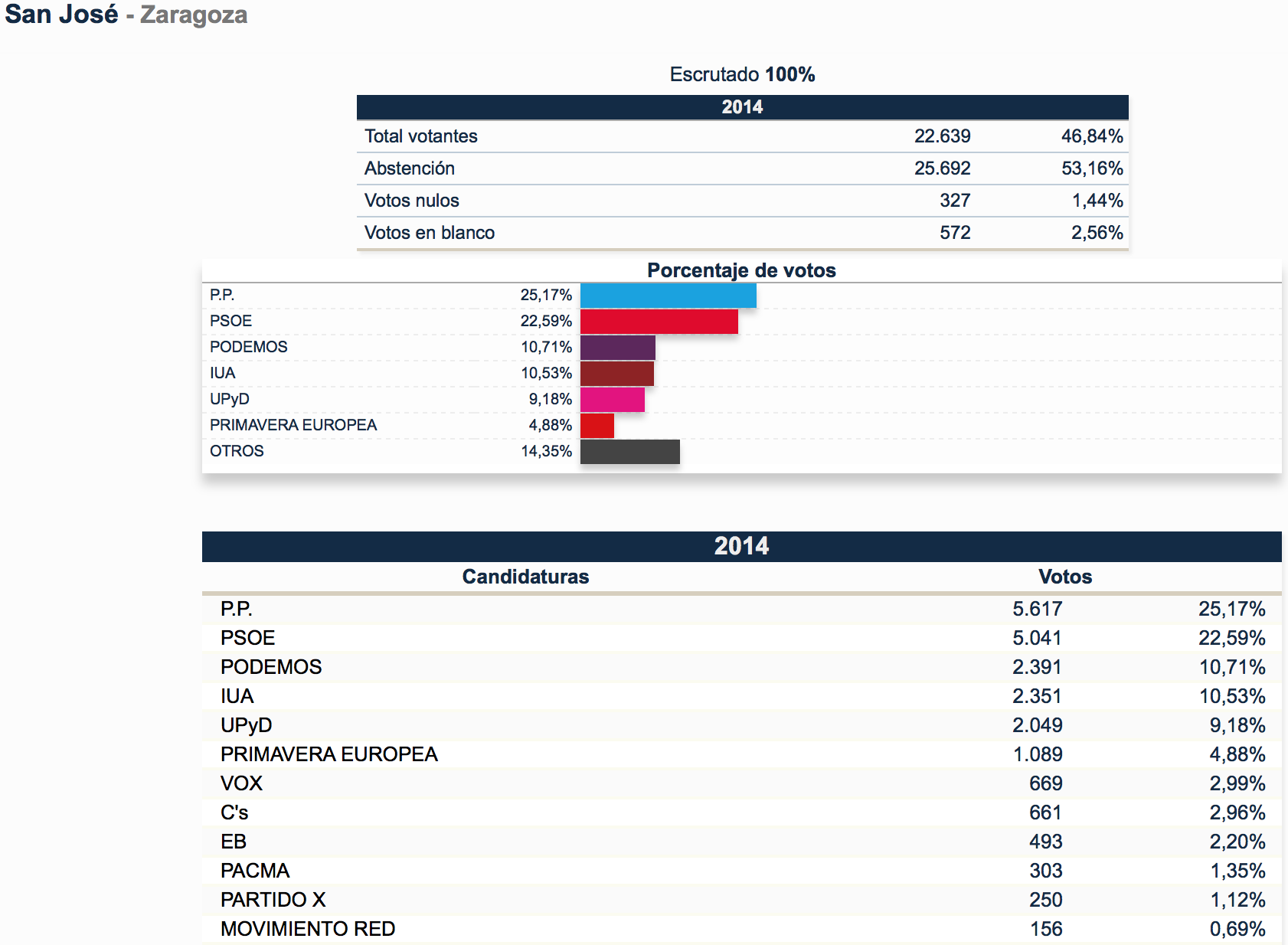Click the blue P.P. percentage bar
The width and height of the screenshot is (1288, 945).
point(668,296)
